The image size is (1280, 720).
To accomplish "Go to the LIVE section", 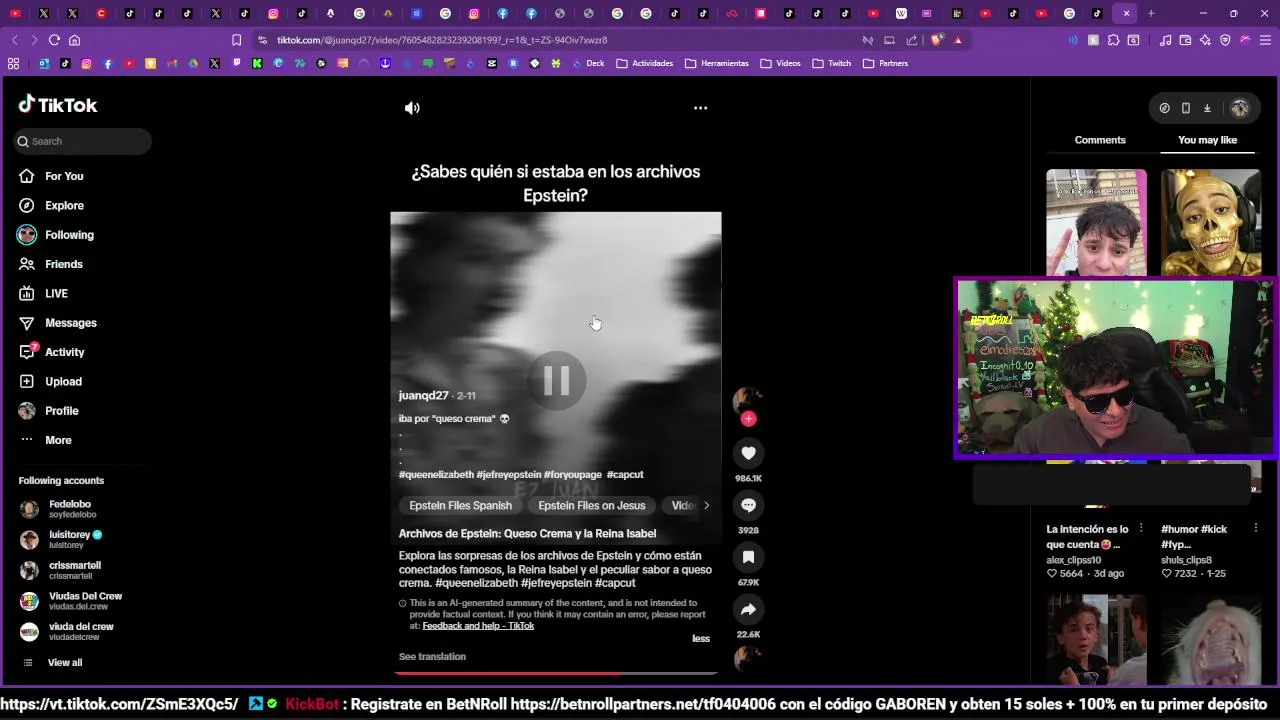I will pyautogui.click(x=56, y=293).
